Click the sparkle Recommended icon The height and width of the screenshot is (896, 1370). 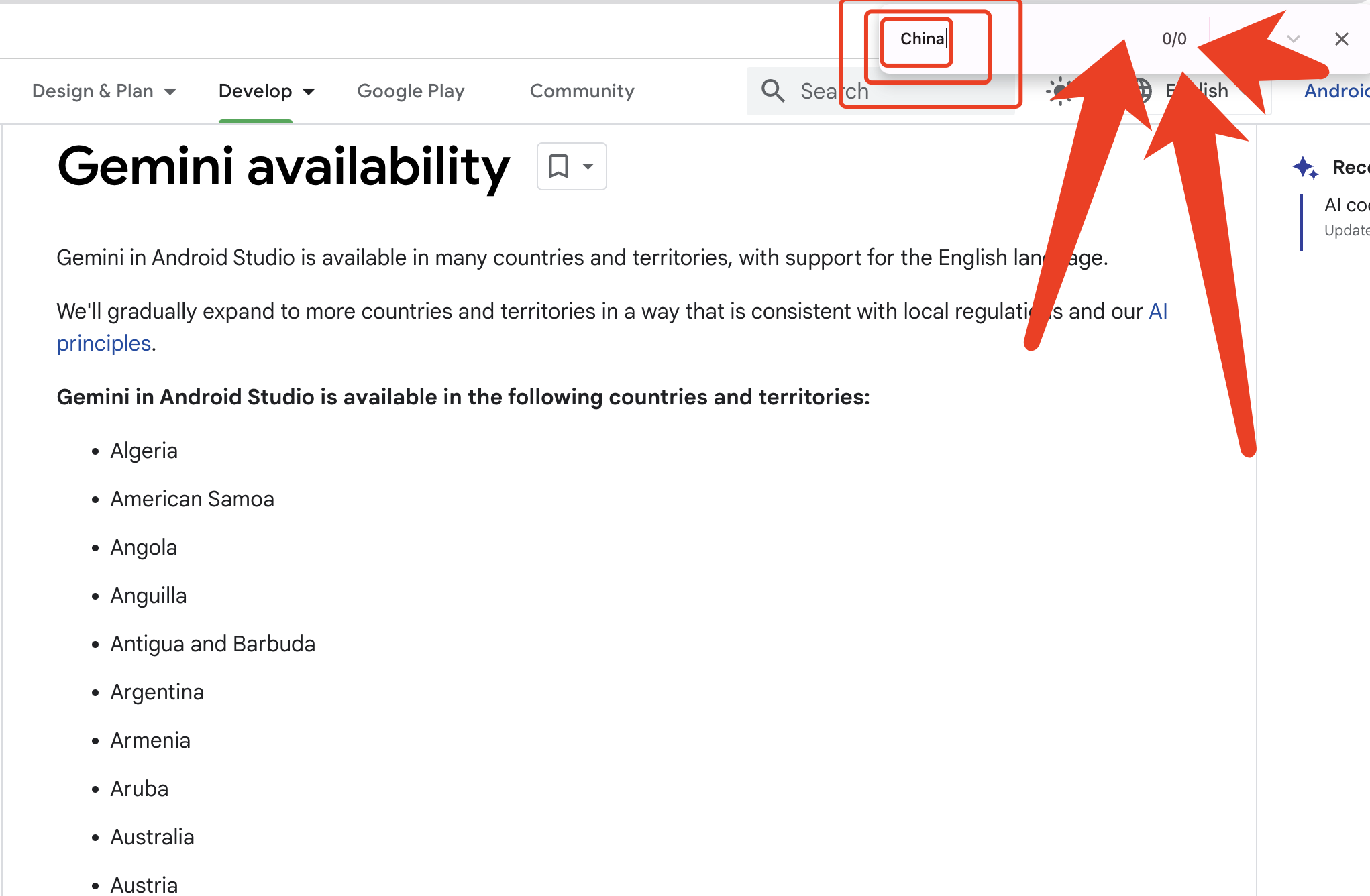(1305, 167)
